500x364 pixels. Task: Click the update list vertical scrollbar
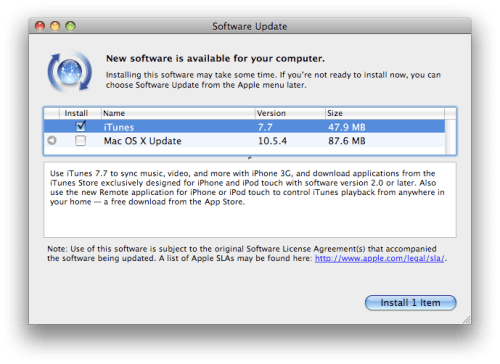point(450,137)
